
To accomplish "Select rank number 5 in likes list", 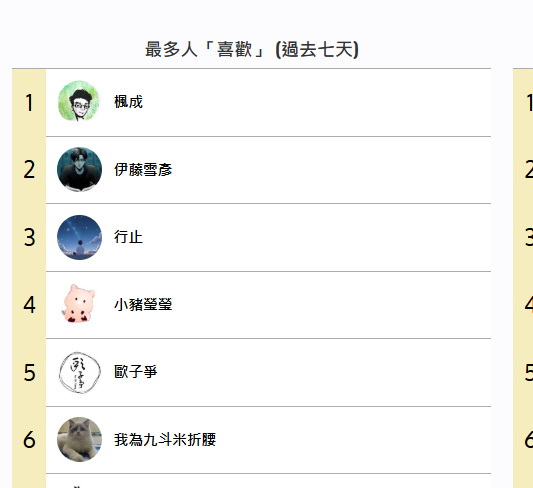I will (x=29, y=372).
